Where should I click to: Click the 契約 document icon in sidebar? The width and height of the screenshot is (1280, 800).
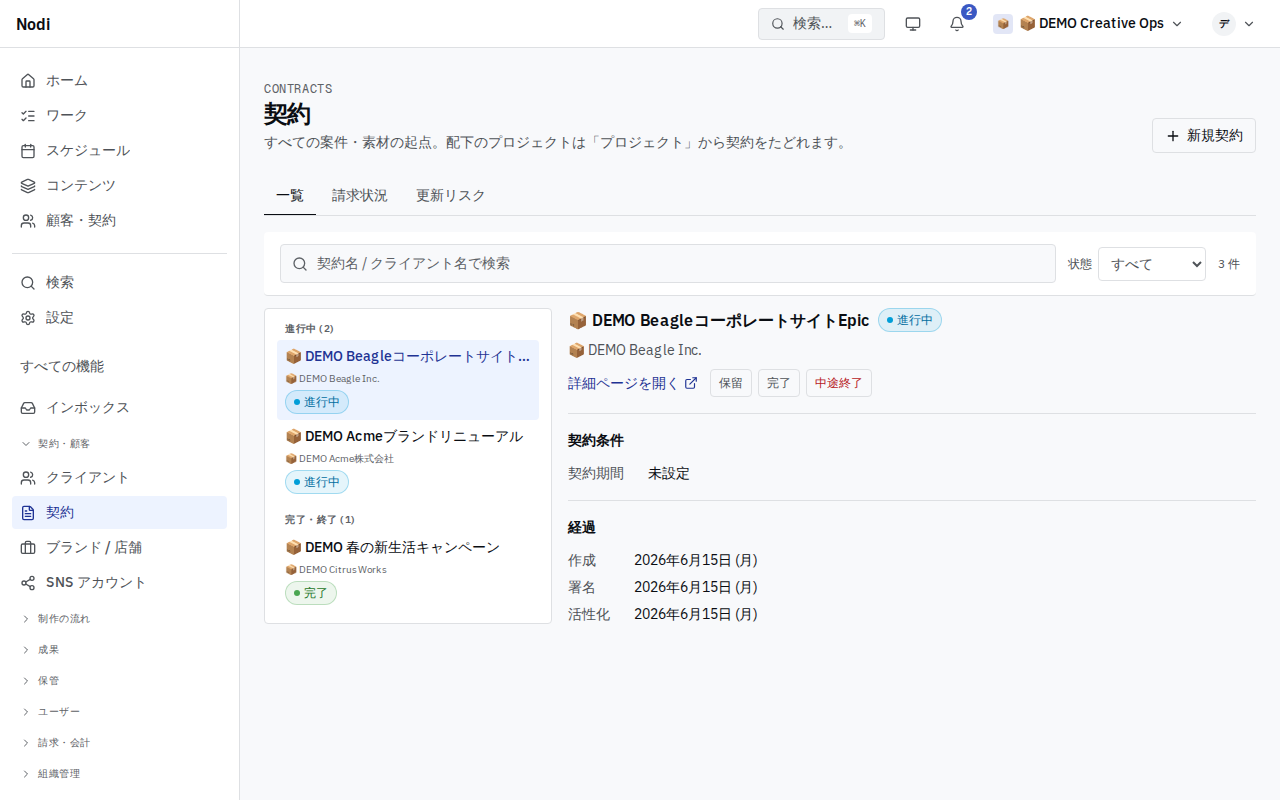(28, 513)
